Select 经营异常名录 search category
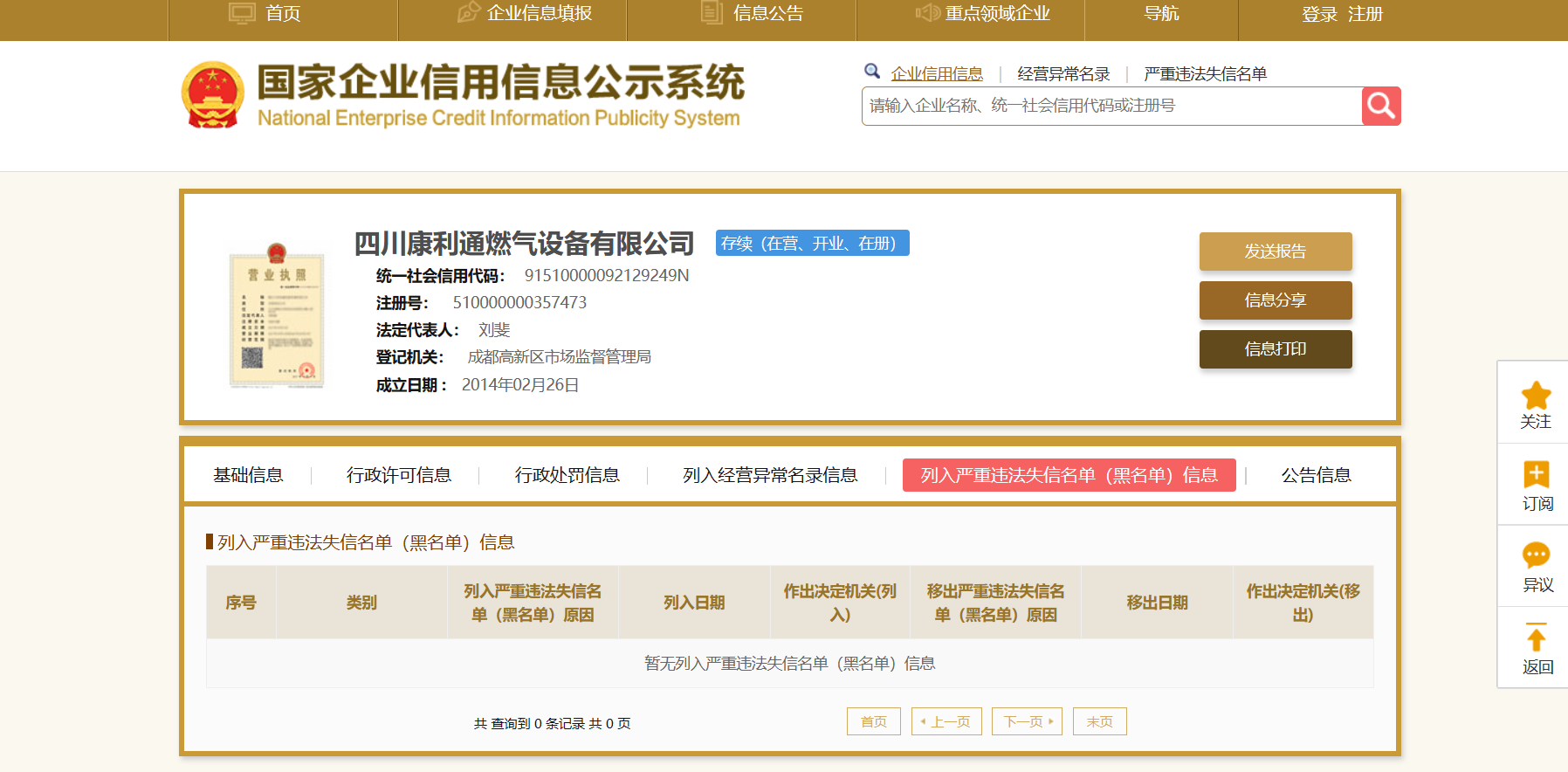The image size is (1568, 772). [1063, 74]
